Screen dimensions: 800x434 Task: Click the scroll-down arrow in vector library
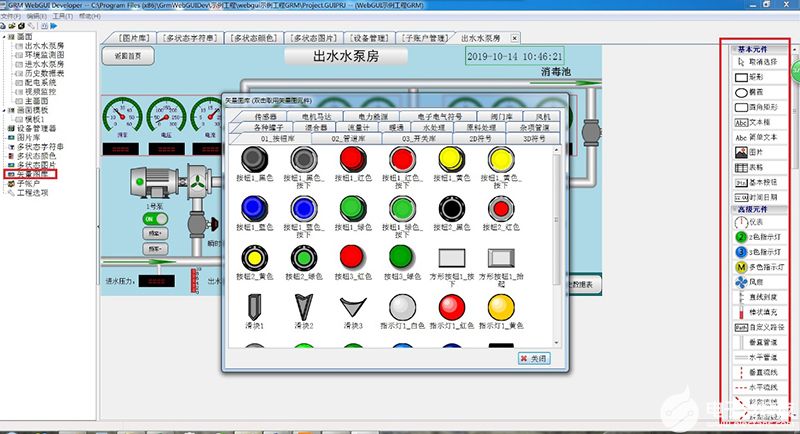pos(556,343)
